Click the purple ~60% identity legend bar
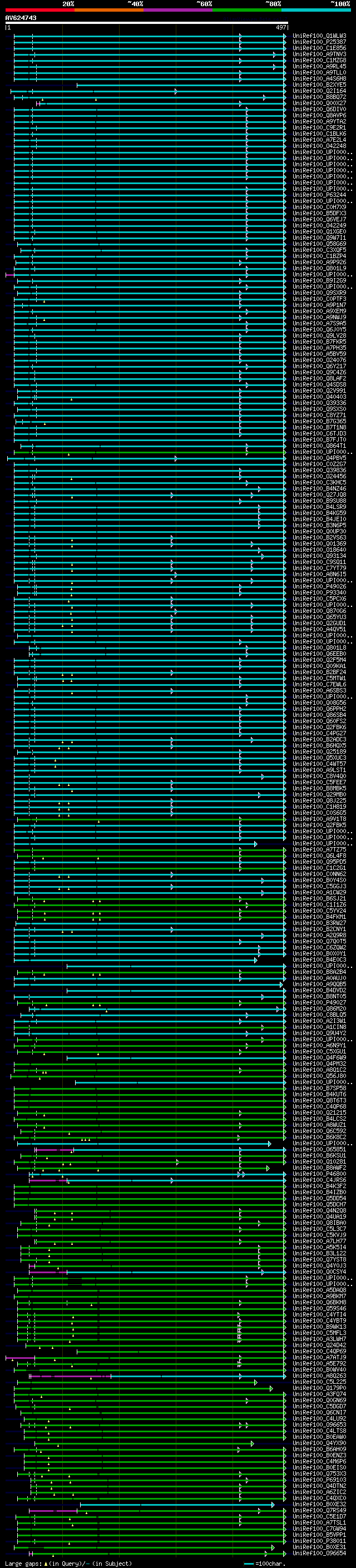356x1568 pixels. 179,11
